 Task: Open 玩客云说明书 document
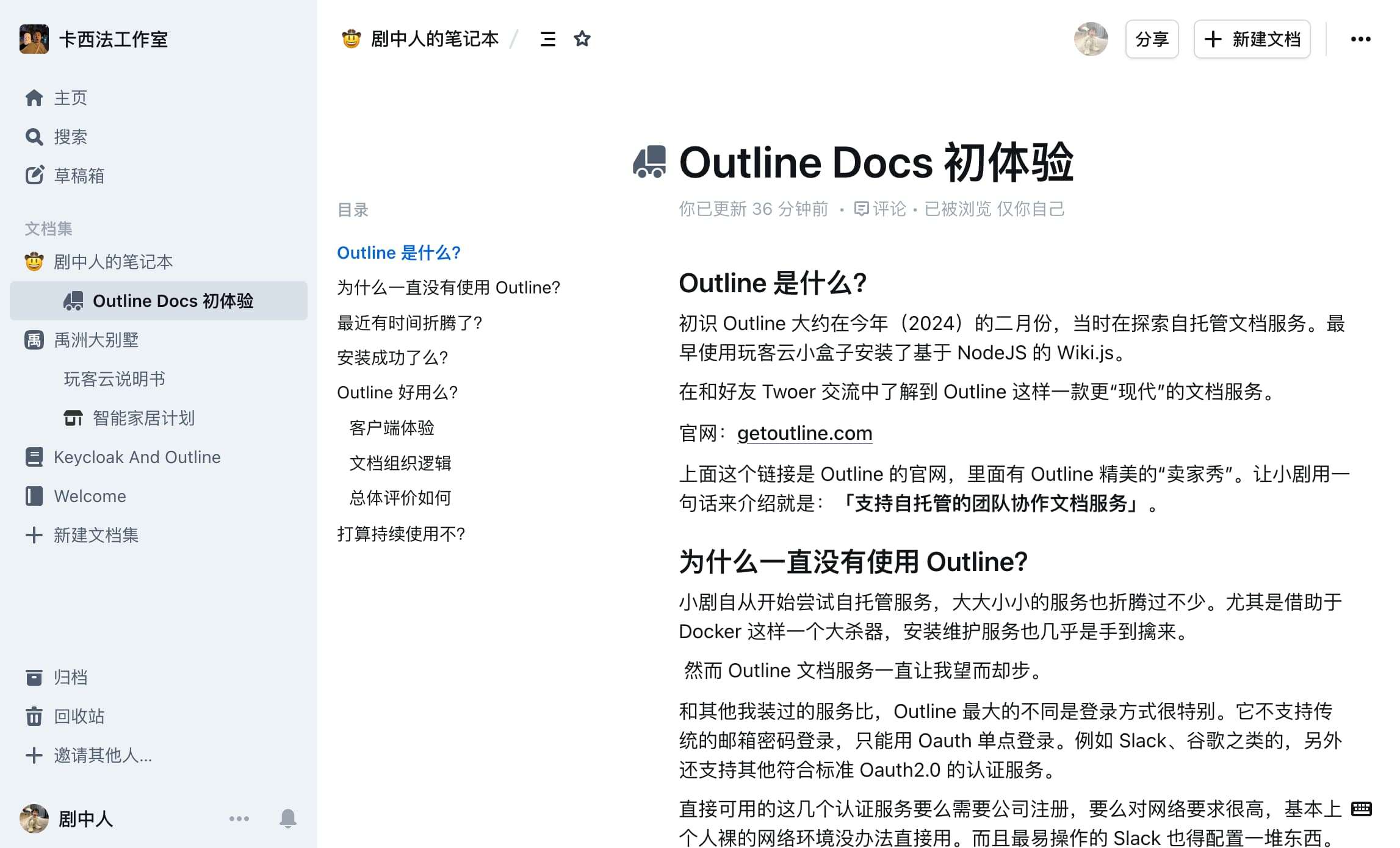point(114,379)
